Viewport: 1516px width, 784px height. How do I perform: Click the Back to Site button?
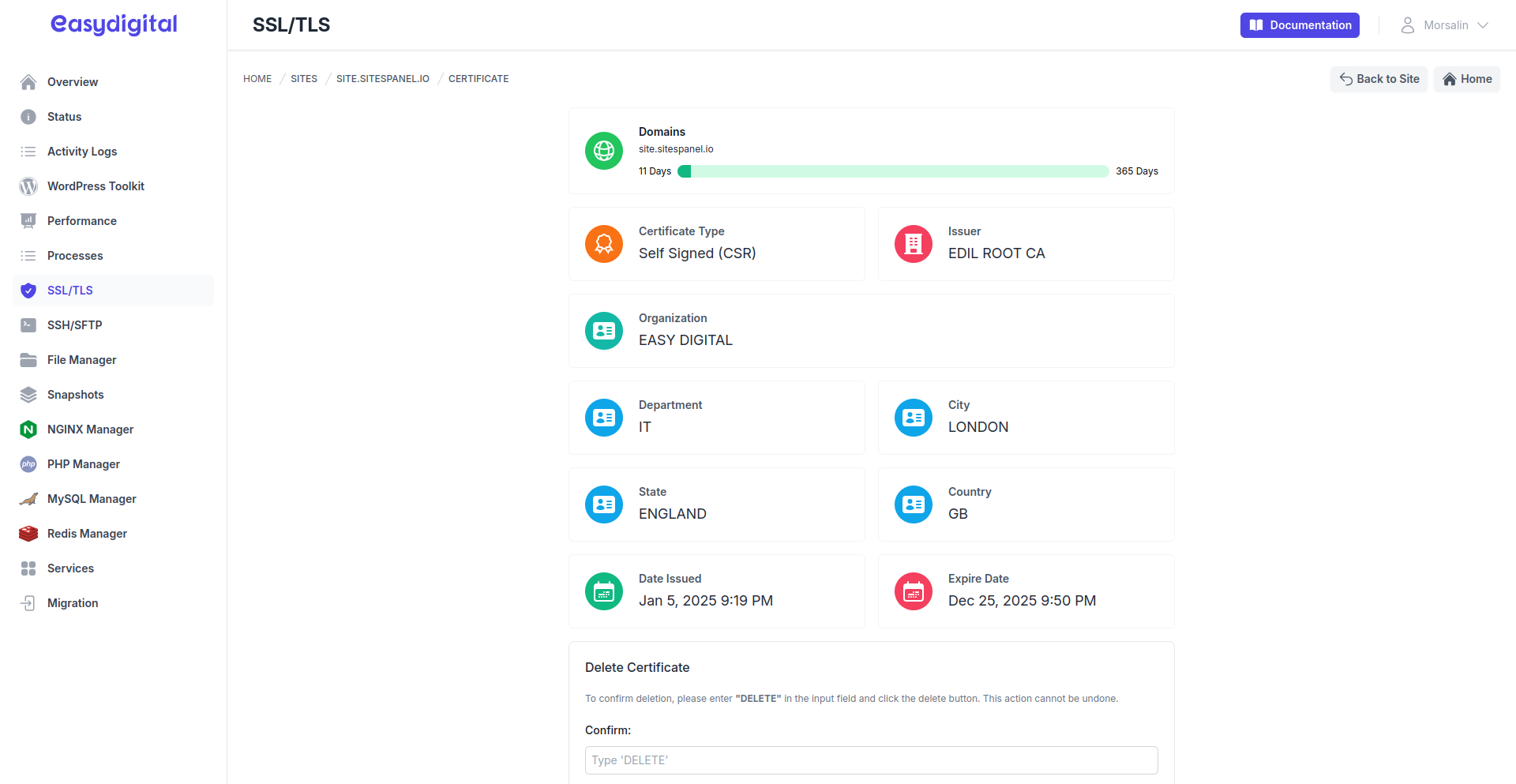click(1379, 79)
